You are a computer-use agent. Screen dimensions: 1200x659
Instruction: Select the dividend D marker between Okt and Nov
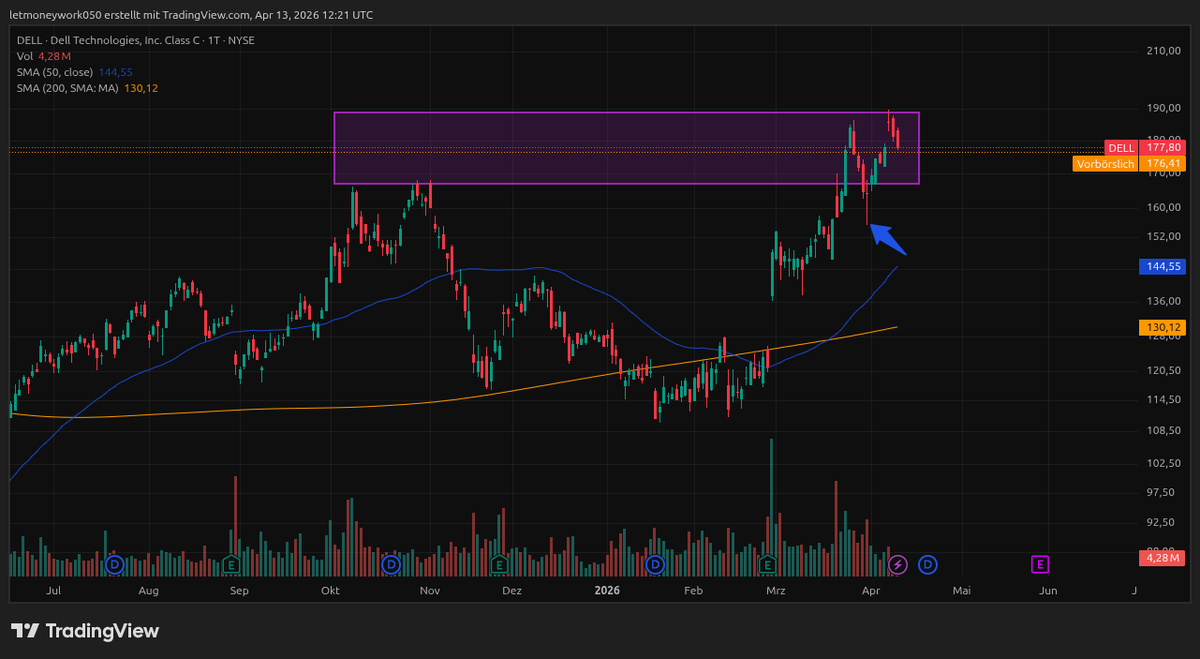(392, 565)
